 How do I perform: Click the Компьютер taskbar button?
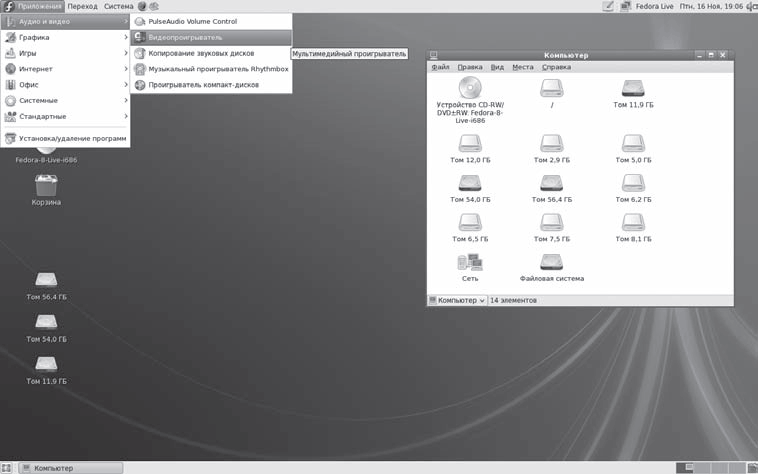[62, 467]
